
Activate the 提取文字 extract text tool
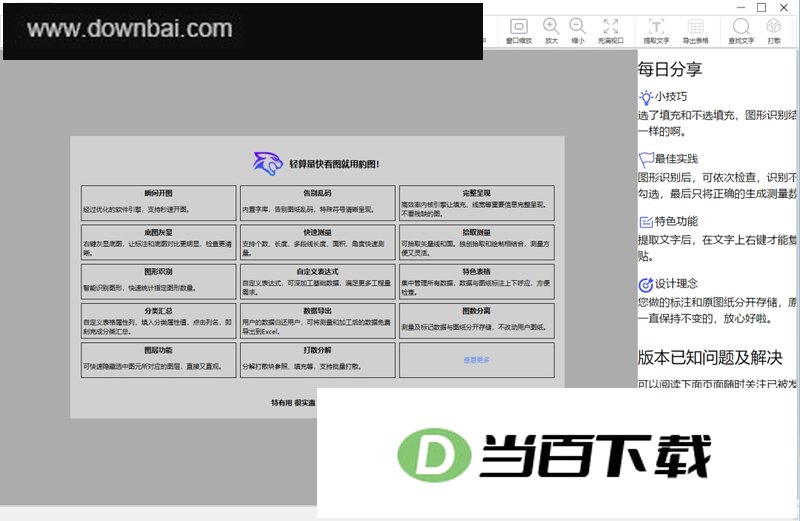[656, 26]
